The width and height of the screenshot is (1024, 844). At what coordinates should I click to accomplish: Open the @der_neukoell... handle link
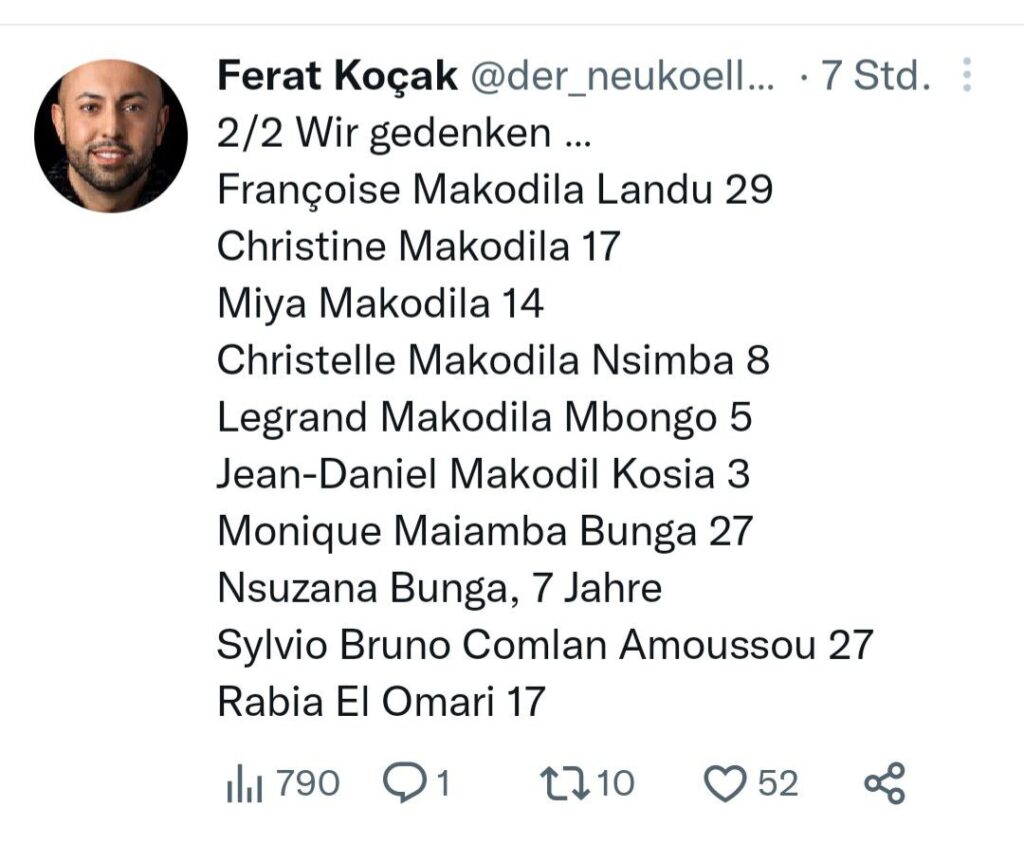click(621, 76)
